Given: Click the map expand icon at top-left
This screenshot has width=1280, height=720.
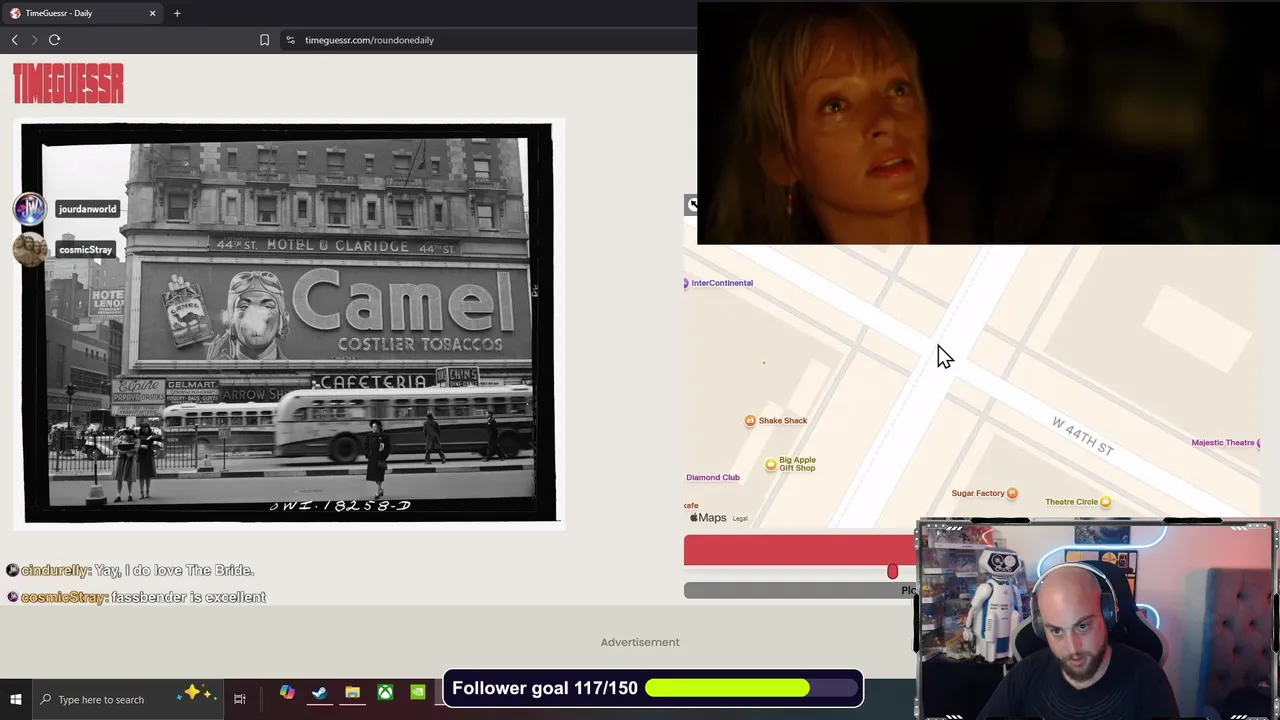Looking at the screenshot, I should (x=692, y=205).
